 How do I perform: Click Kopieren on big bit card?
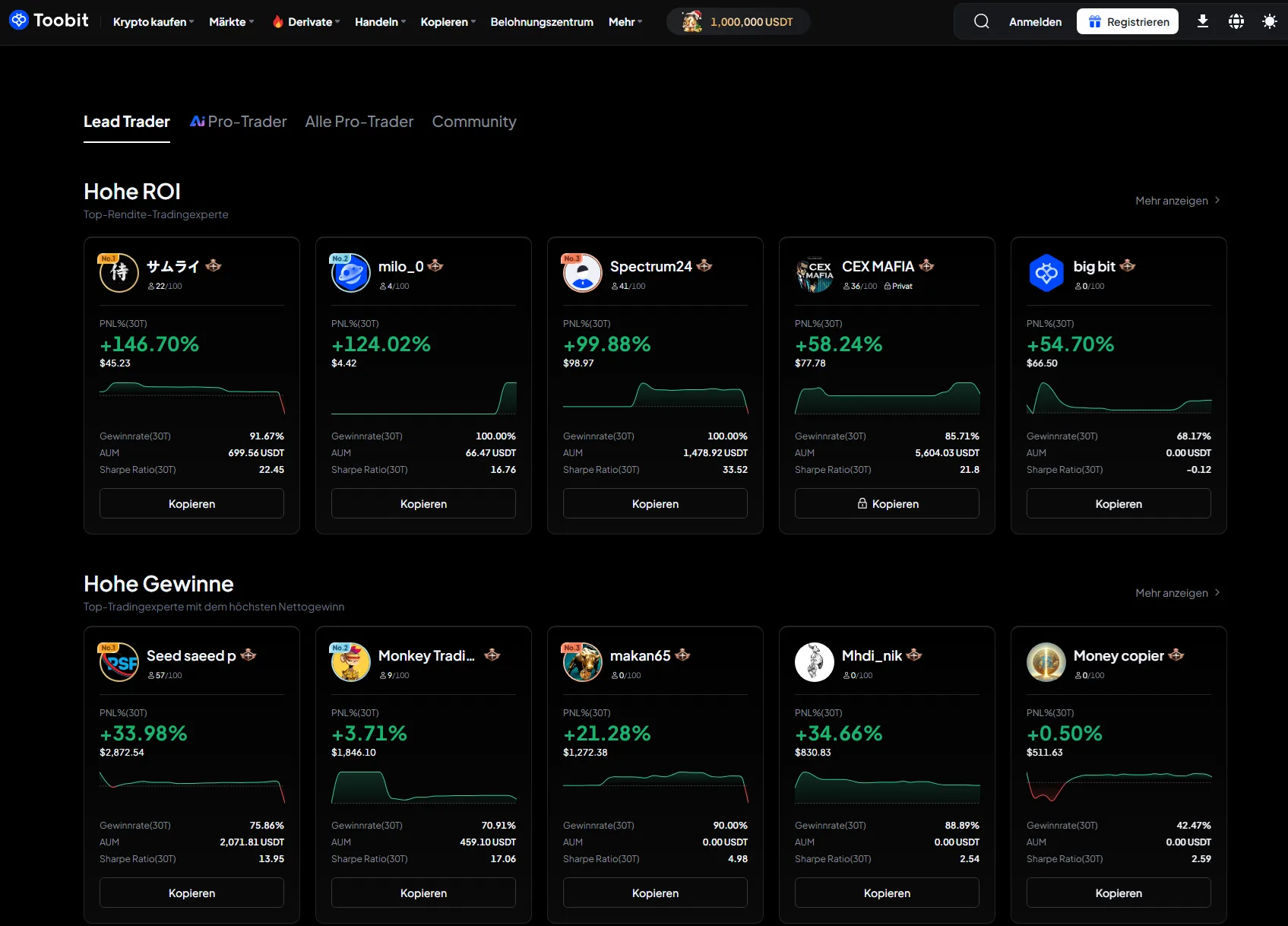[x=1119, y=503]
